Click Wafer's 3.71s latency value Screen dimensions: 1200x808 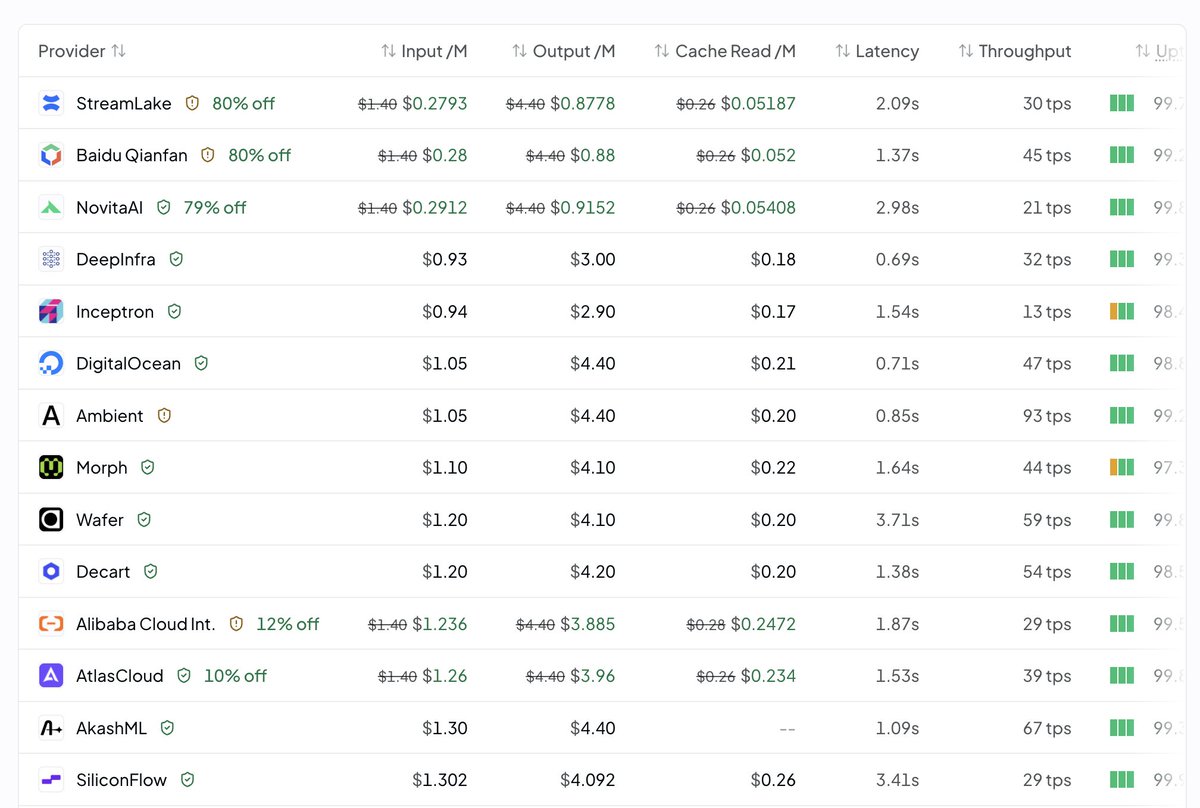coord(897,519)
